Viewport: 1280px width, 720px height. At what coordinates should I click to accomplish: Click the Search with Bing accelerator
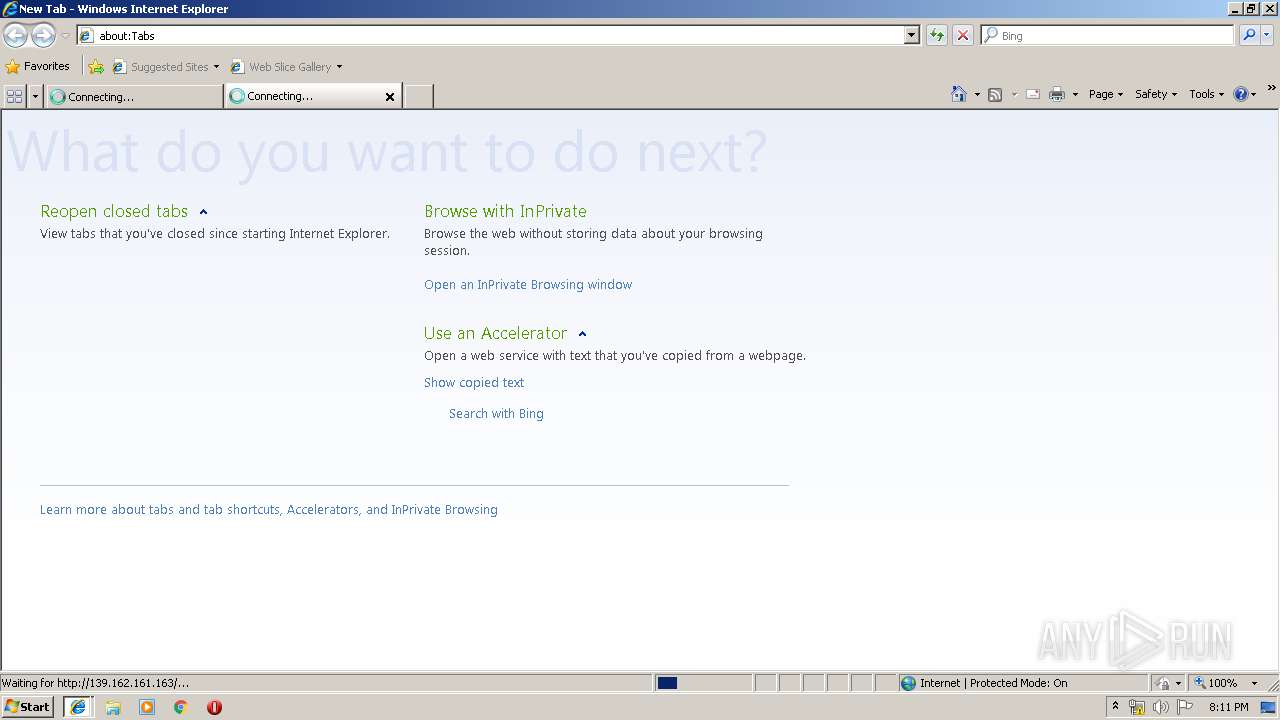496,413
